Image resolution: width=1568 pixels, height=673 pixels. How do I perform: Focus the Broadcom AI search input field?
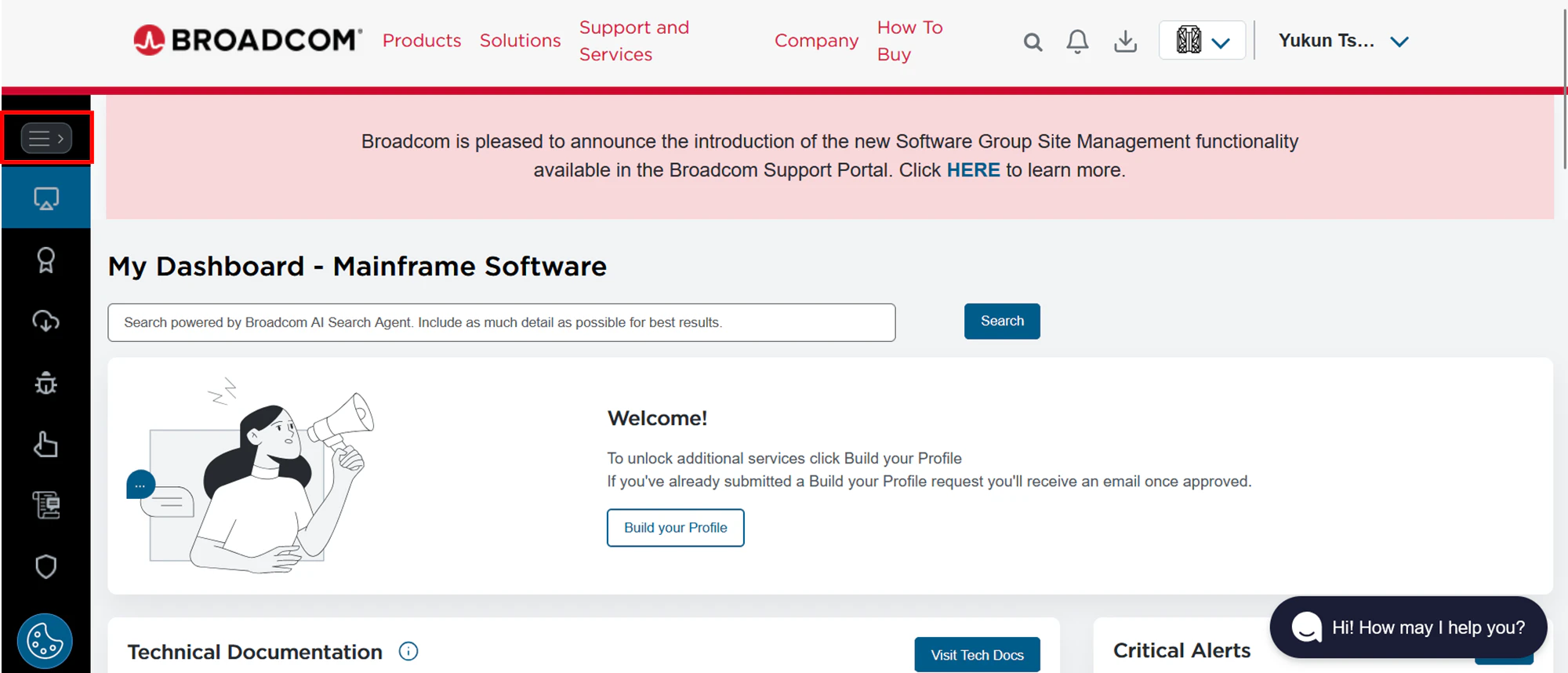tap(502, 322)
